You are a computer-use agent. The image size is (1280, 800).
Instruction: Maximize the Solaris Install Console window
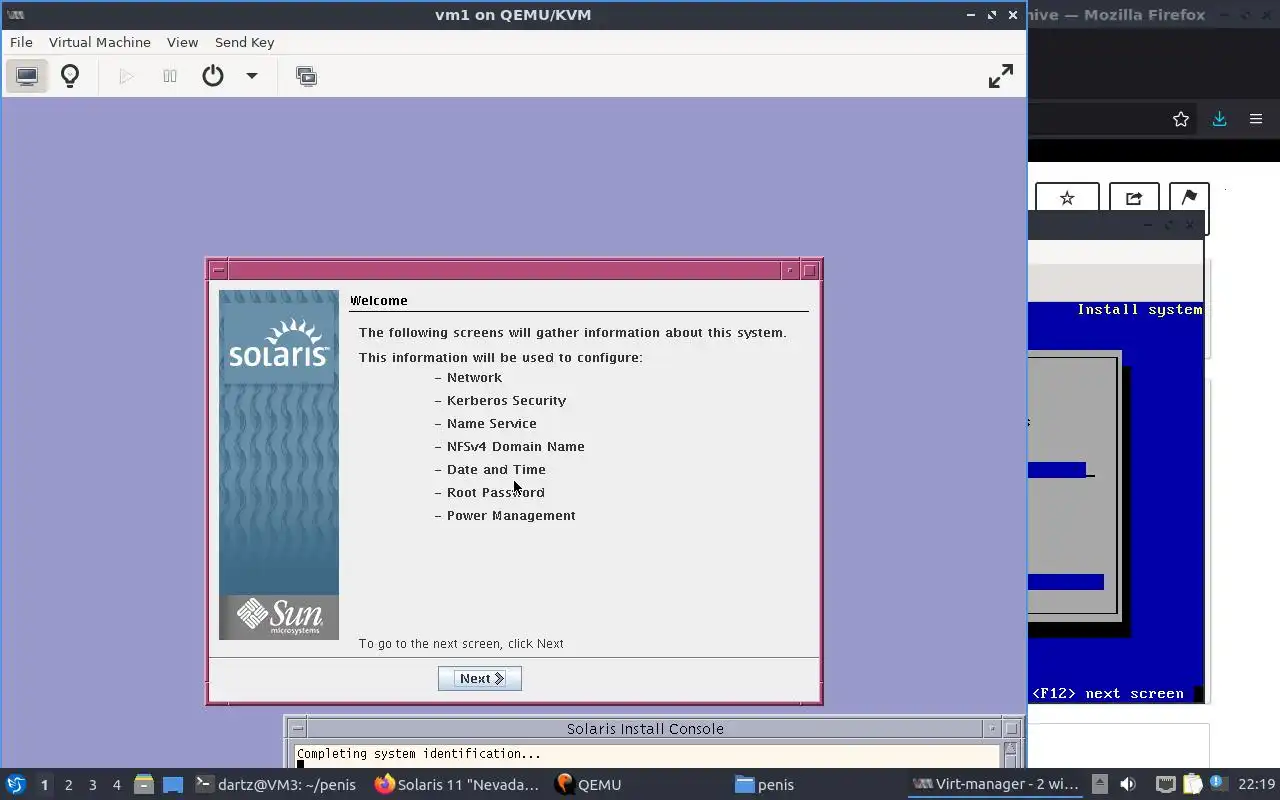click(1012, 728)
